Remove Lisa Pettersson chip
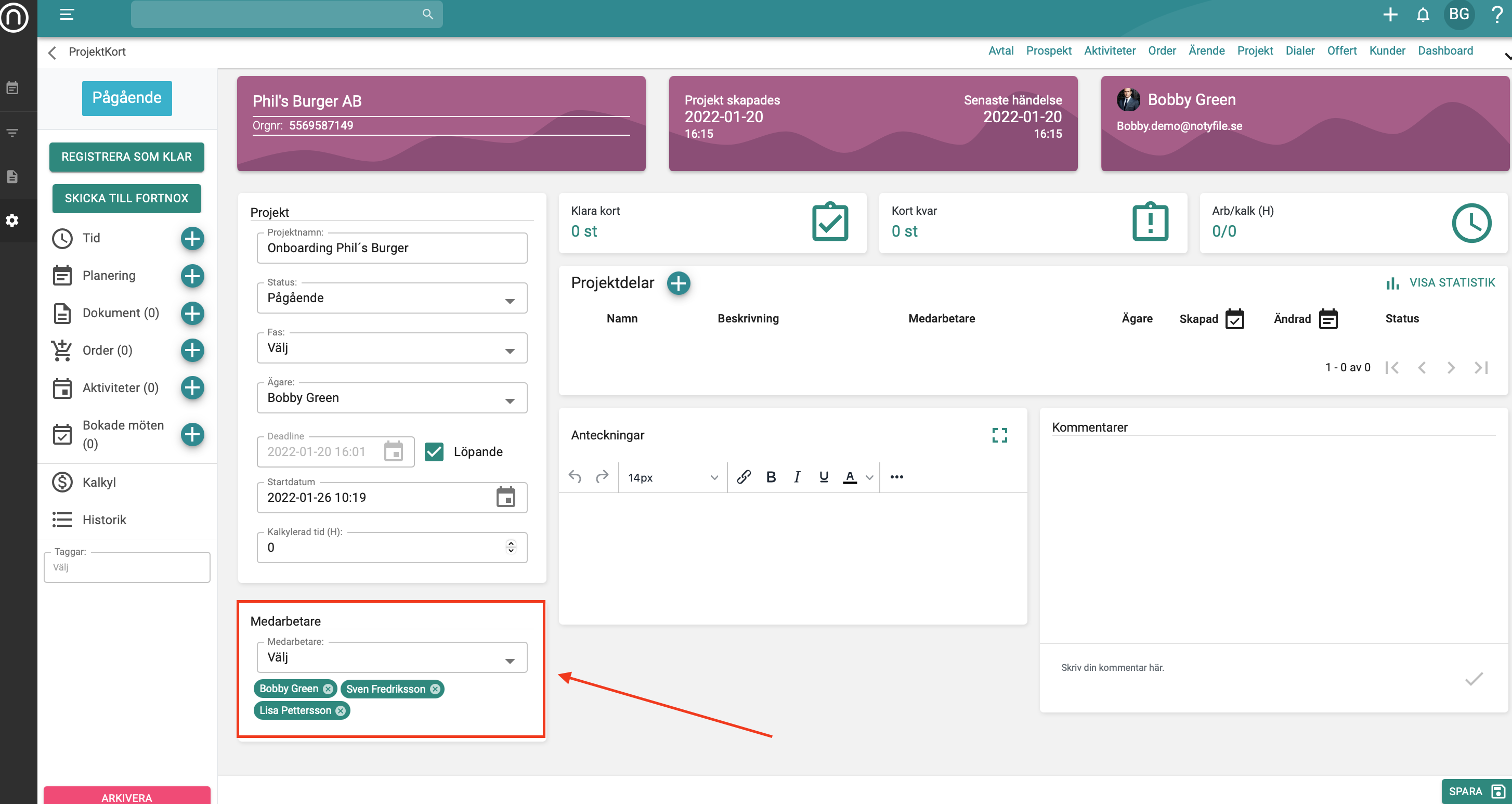This screenshot has height=804, width=1512. [x=341, y=710]
